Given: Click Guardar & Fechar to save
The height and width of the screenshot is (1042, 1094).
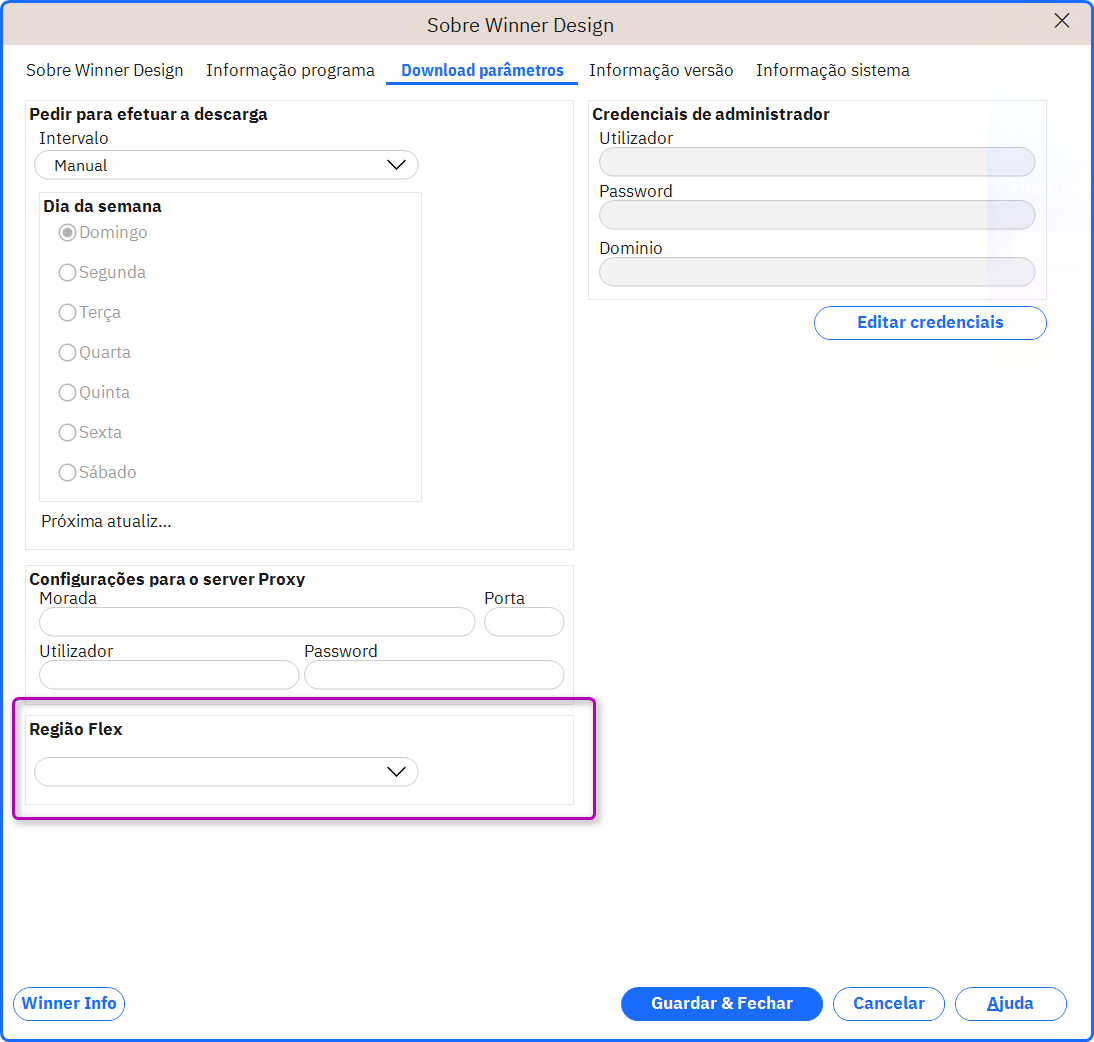Looking at the screenshot, I should click(721, 1004).
